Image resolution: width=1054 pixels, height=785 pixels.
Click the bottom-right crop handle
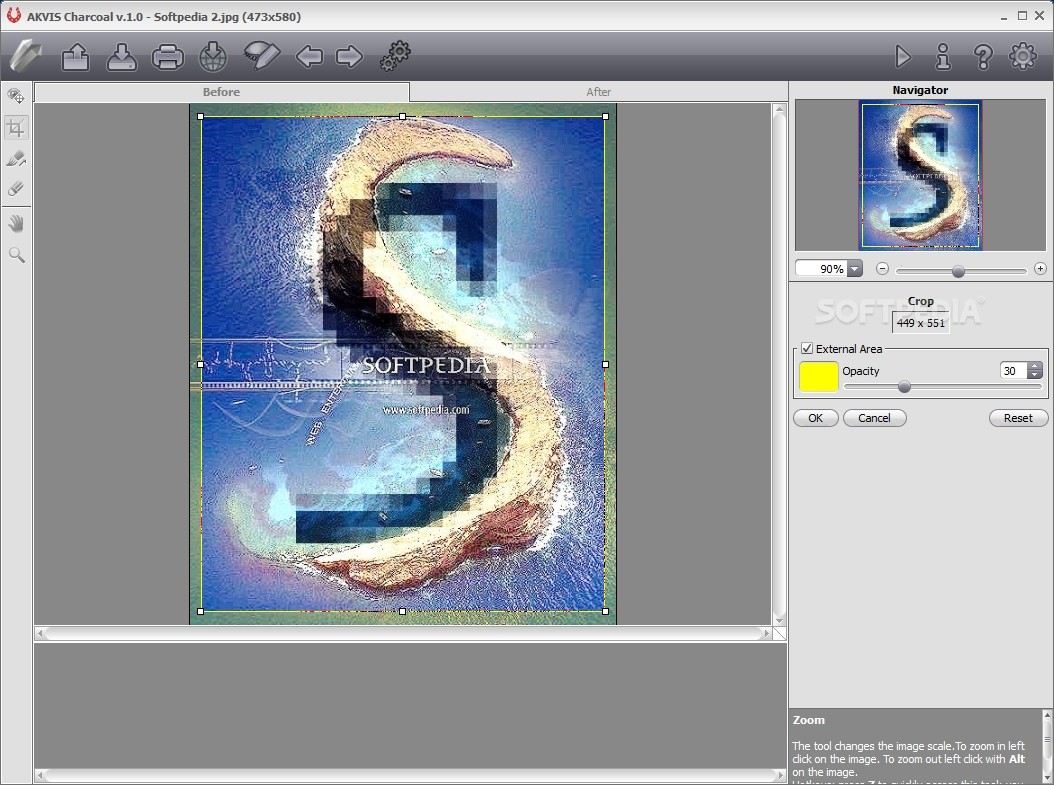[606, 612]
